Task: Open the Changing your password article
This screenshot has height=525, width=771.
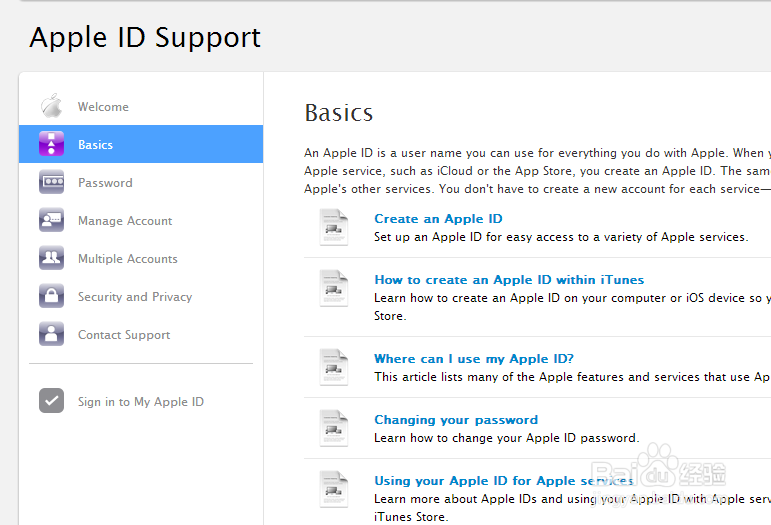Action: tap(456, 420)
